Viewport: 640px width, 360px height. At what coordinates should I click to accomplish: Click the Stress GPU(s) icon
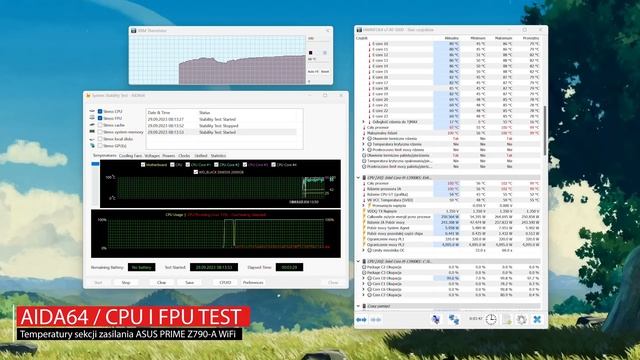(x=92, y=146)
